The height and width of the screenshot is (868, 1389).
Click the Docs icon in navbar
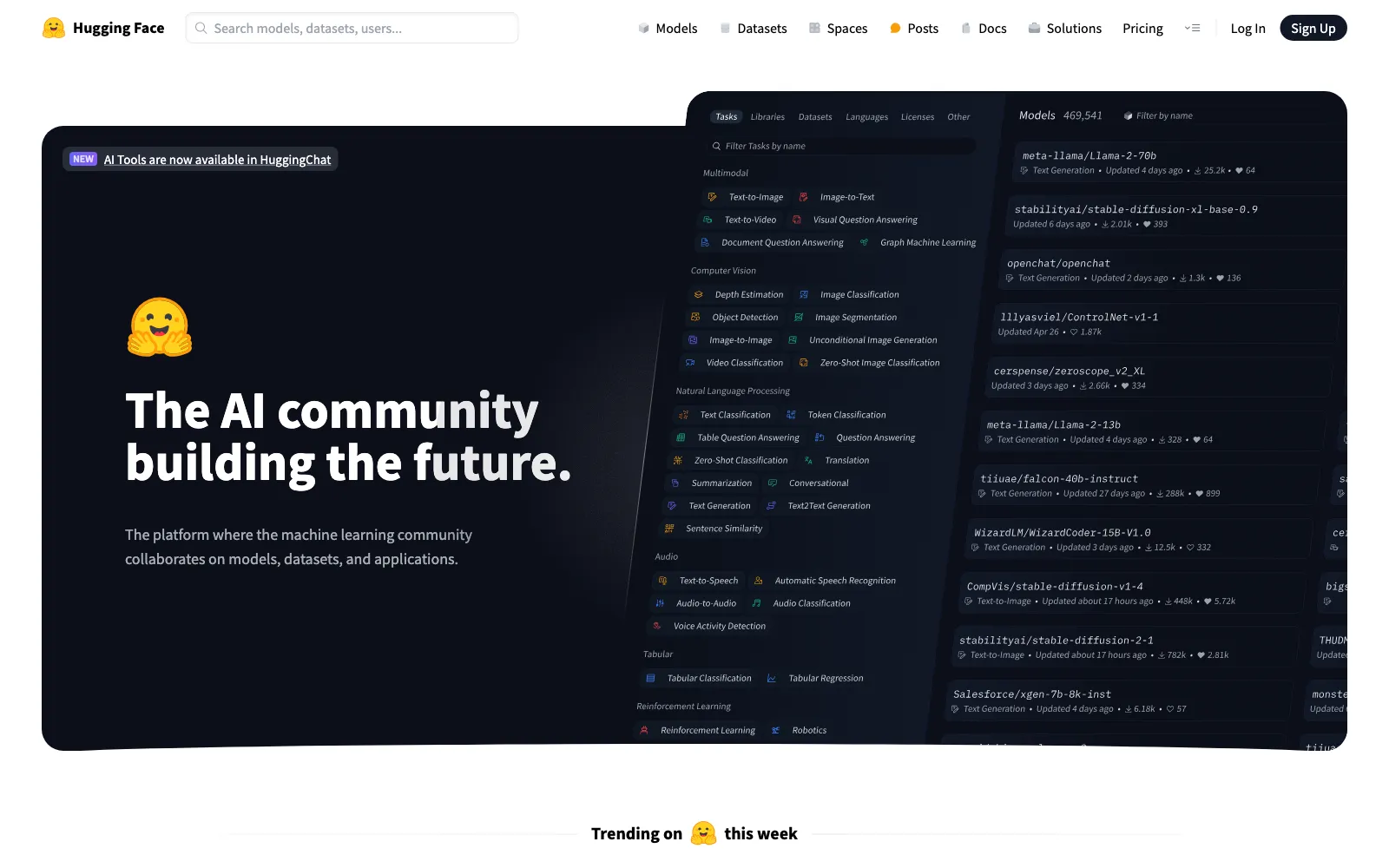(x=966, y=28)
